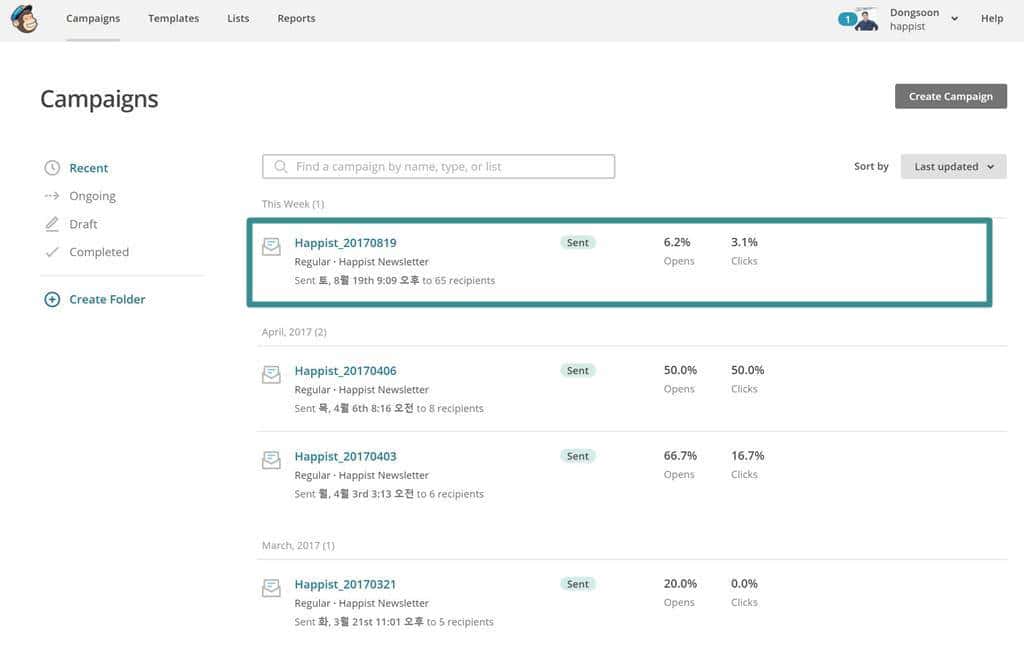
Task: Click the search magnifier icon
Action: pyautogui.click(x=280, y=165)
